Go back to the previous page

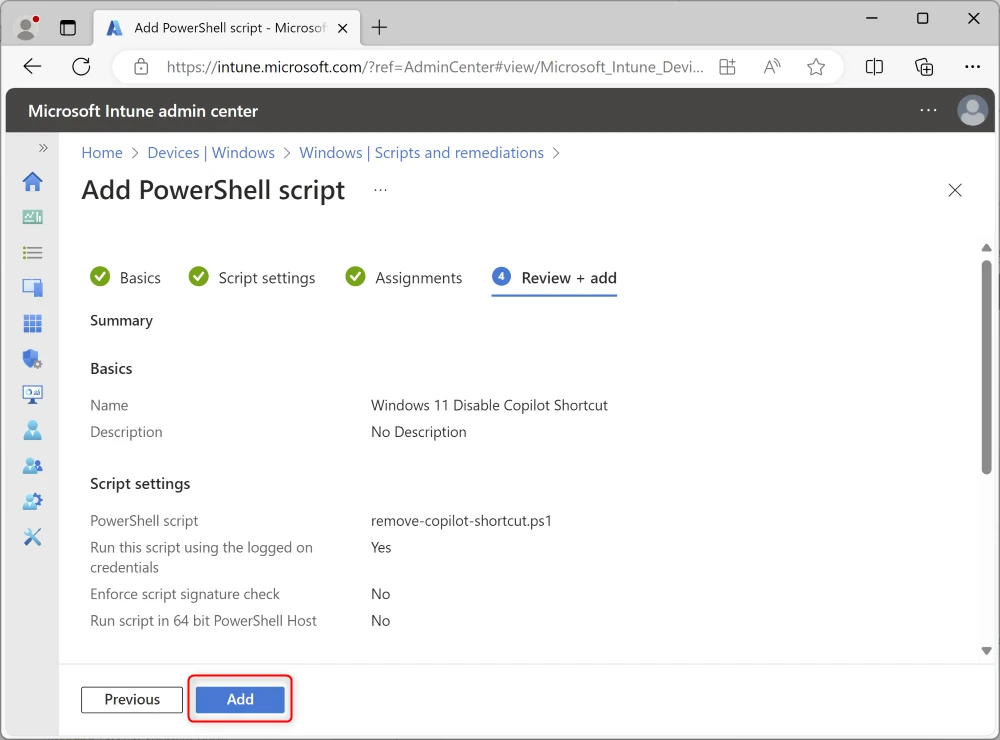point(32,66)
